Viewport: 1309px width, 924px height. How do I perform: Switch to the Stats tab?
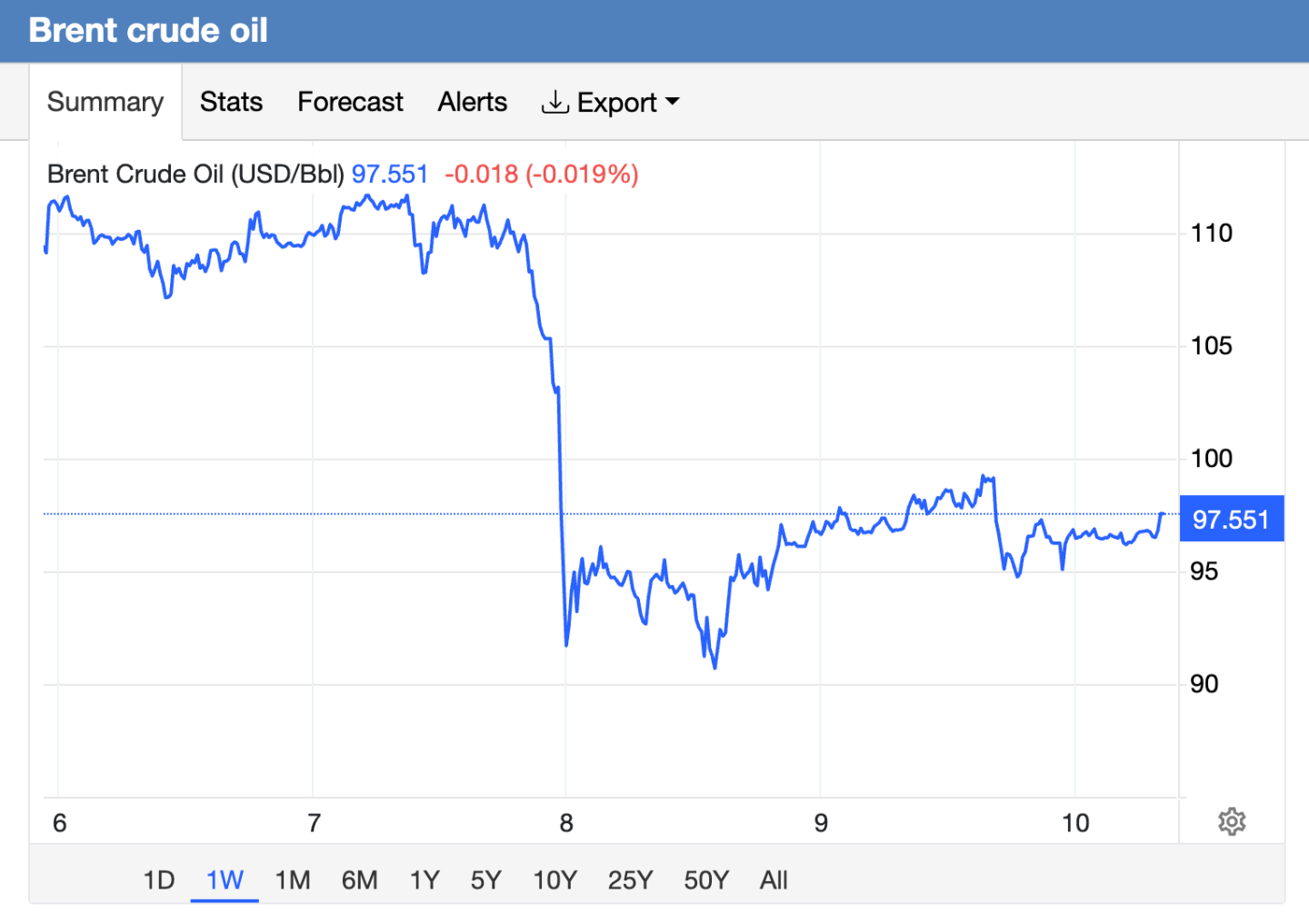tap(231, 102)
